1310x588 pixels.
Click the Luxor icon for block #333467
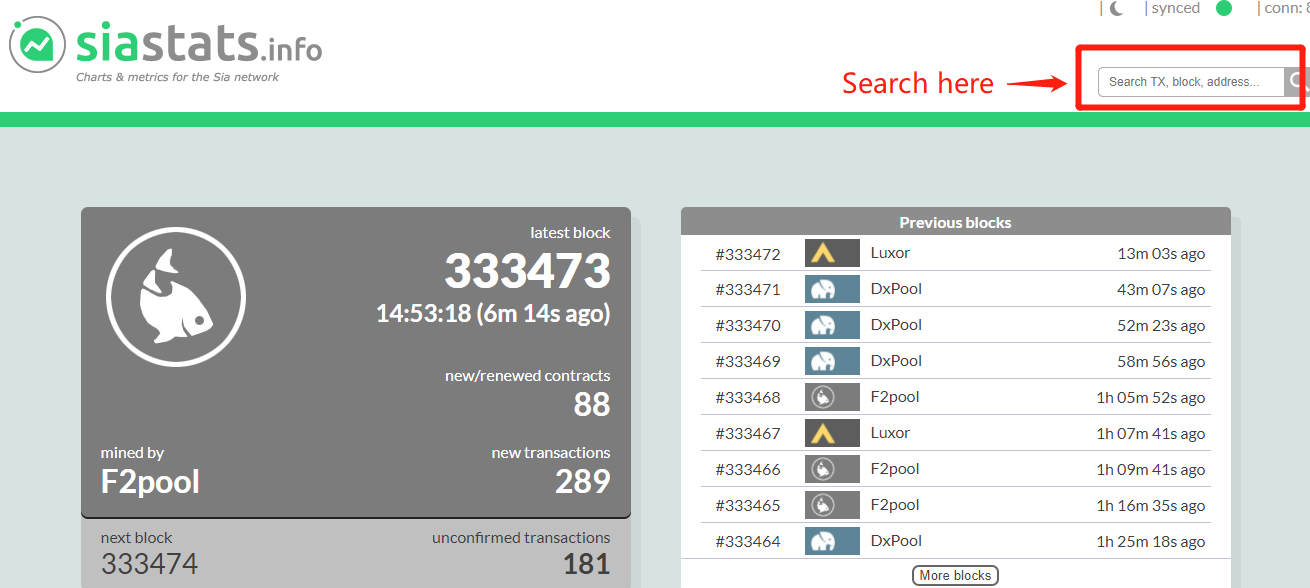pyautogui.click(x=832, y=433)
